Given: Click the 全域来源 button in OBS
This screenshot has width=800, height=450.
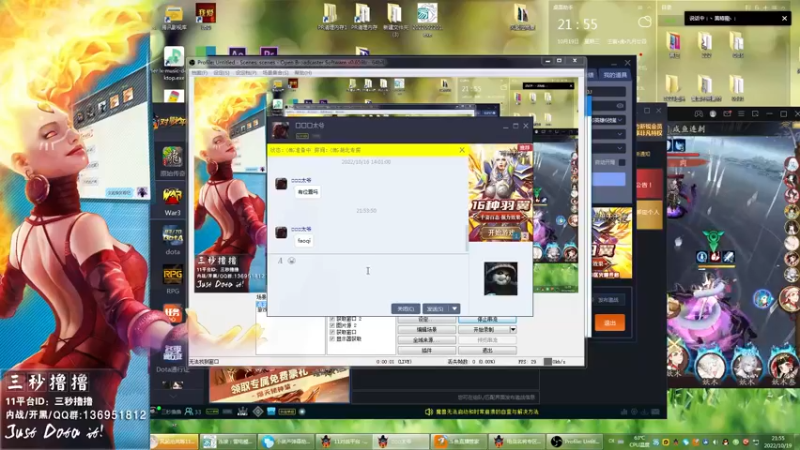Looking at the screenshot, I should pyautogui.click(x=427, y=340).
